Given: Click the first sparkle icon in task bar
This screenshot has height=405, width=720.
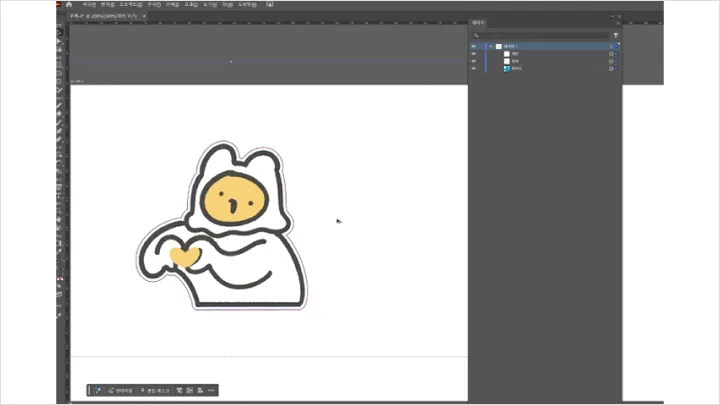Looking at the screenshot, I should 98,390.
